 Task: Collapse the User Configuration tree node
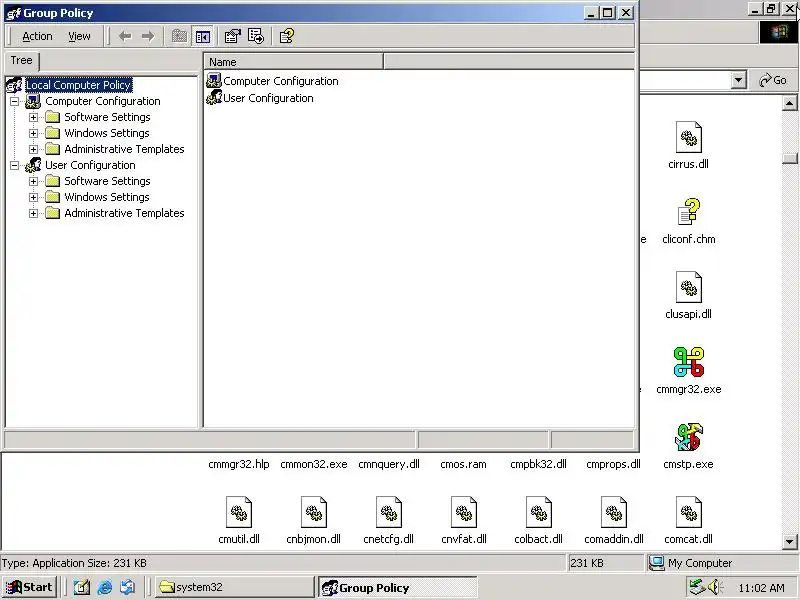point(15,165)
